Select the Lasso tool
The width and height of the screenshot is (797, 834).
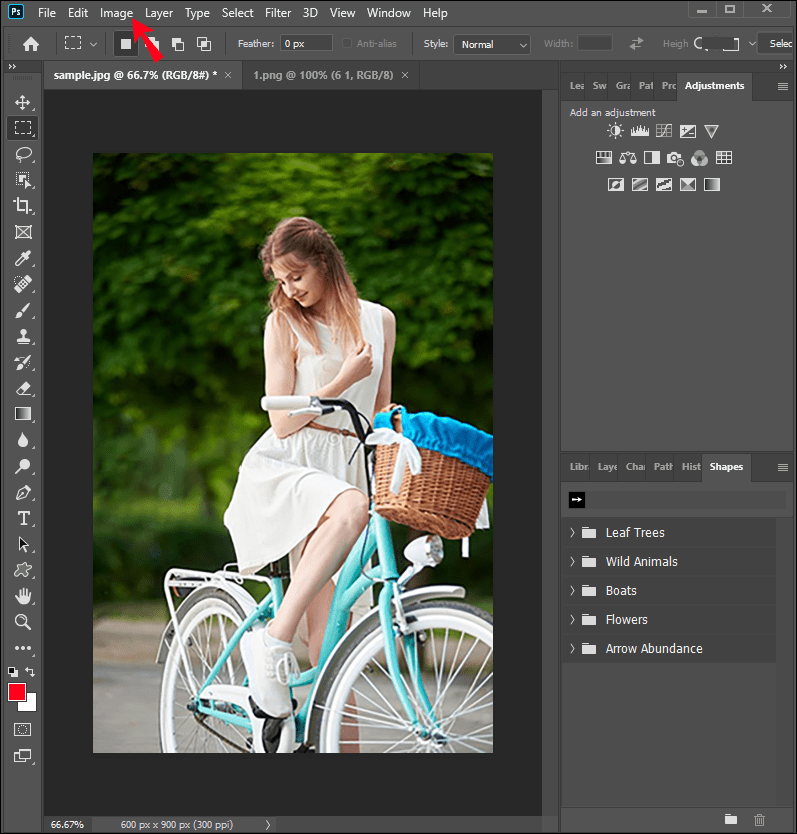click(x=23, y=154)
